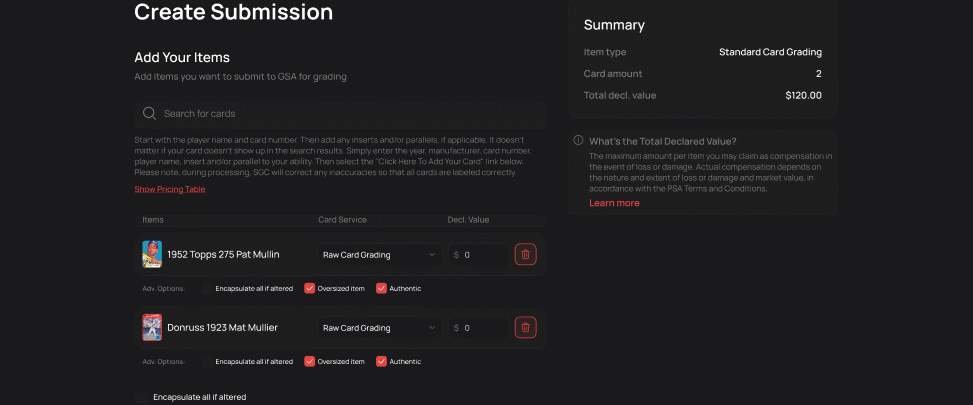Viewport: 973px width, 405px height.
Task: Expand Raw Card Grading dropdown for Pat Mullin
Action: coord(379,255)
